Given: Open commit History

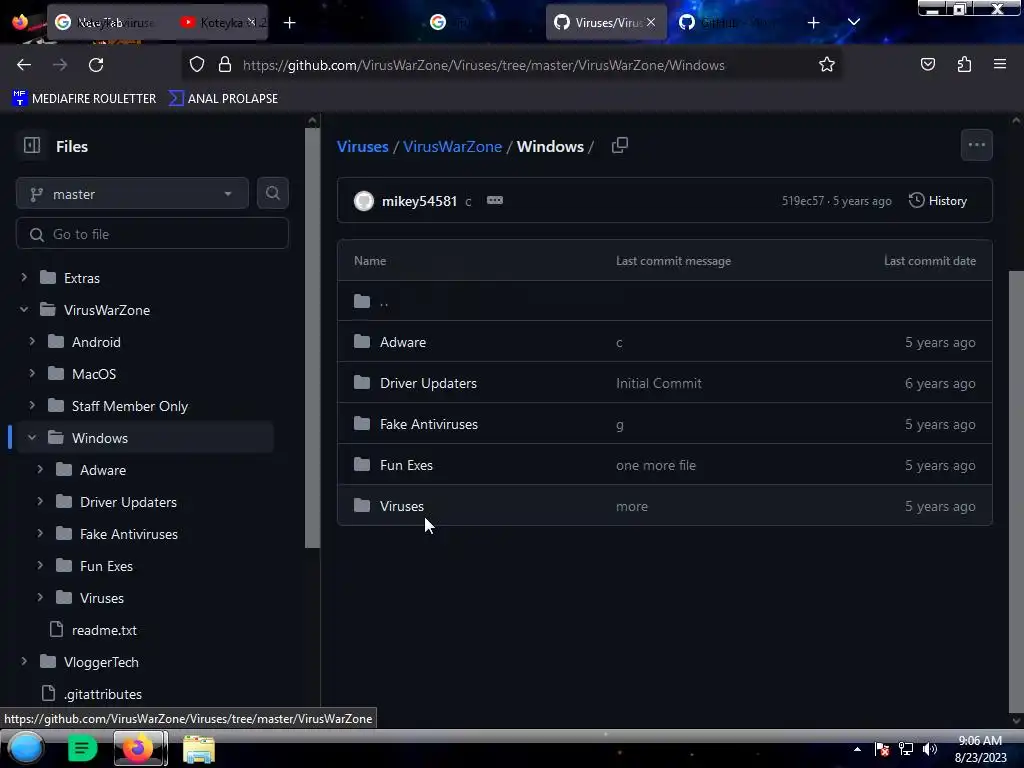Looking at the screenshot, I should point(938,200).
